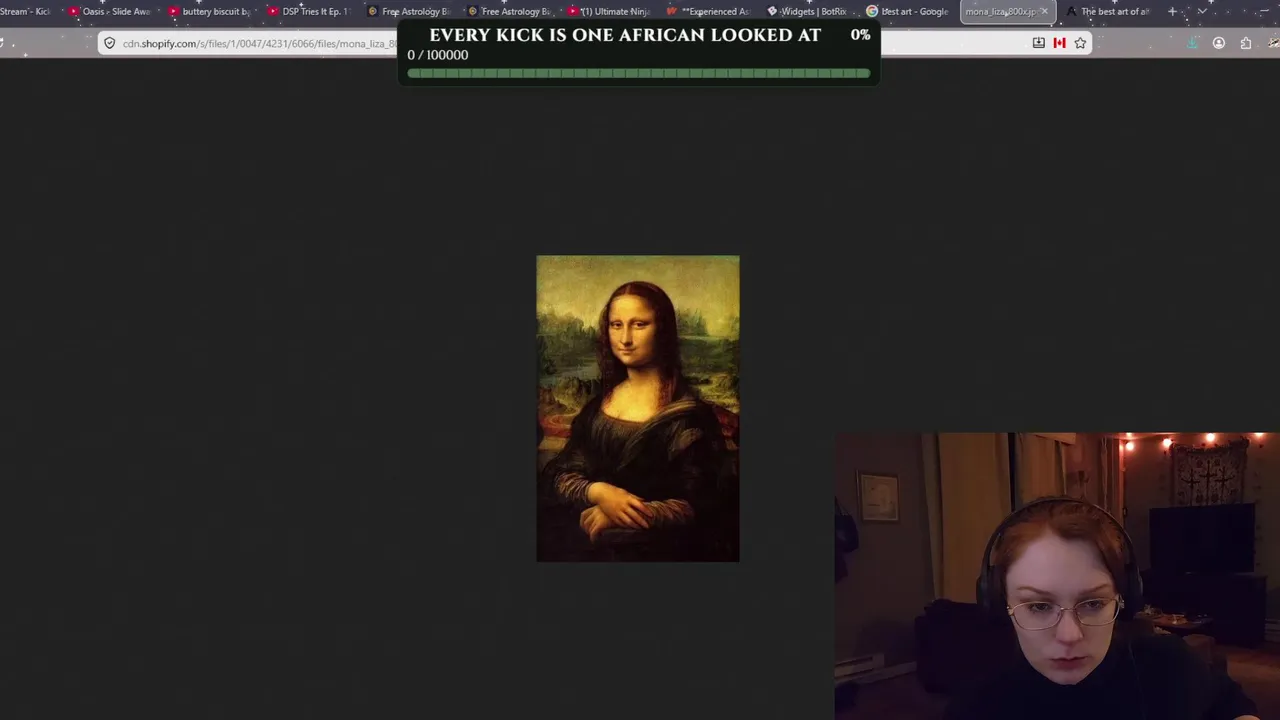Expand the list all tabs chevron
Image resolution: width=1280 pixels, height=720 pixels.
tap(1202, 11)
